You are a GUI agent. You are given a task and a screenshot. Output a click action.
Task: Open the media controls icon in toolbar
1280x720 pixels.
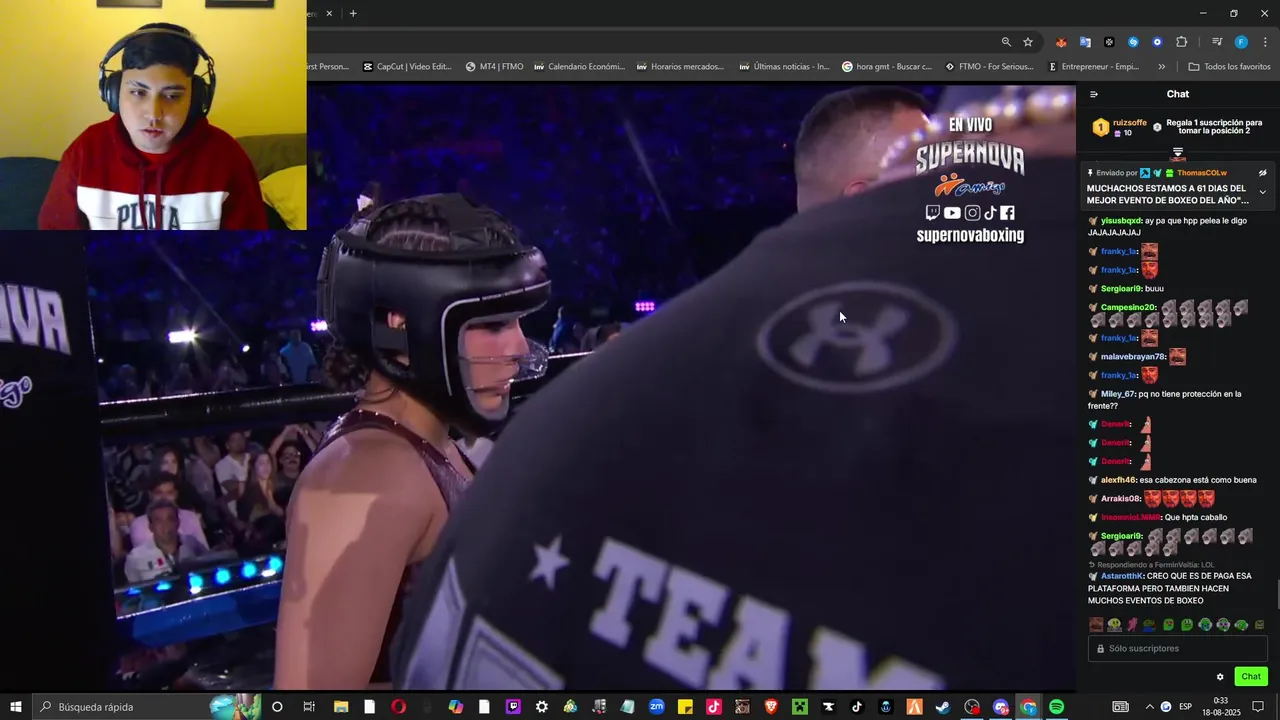click(x=1217, y=42)
